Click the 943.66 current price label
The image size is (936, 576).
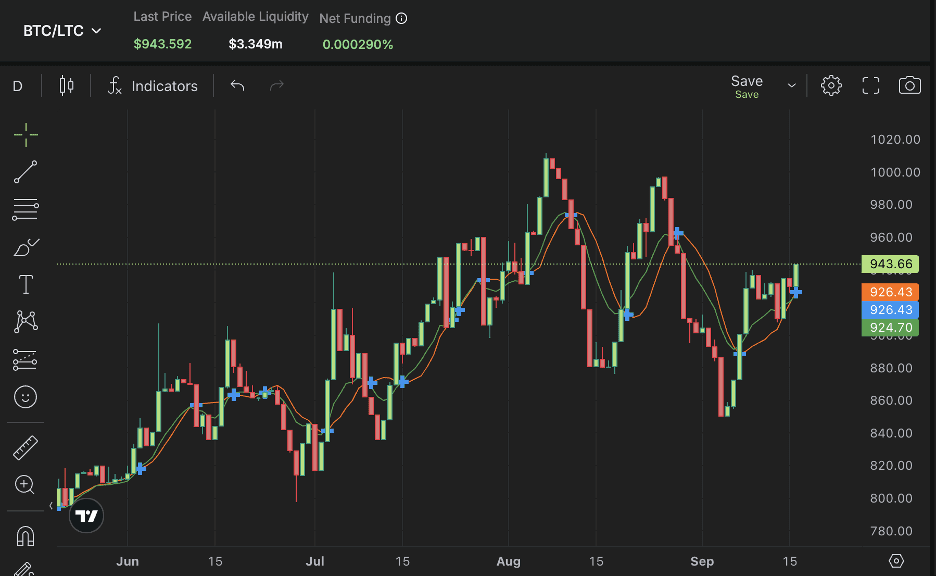pyautogui.click(x=890, y=264)
